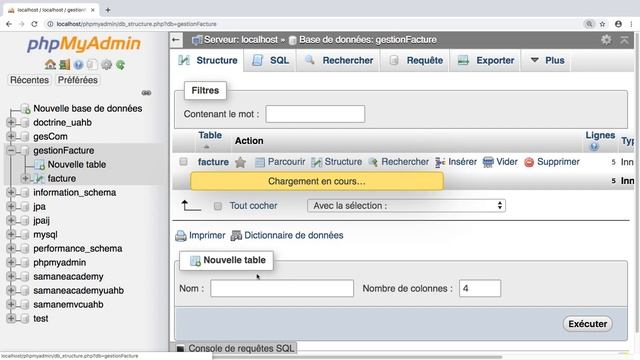Click the browser zoom magnifier icon
Screen dimensions: 640x360
589,24
